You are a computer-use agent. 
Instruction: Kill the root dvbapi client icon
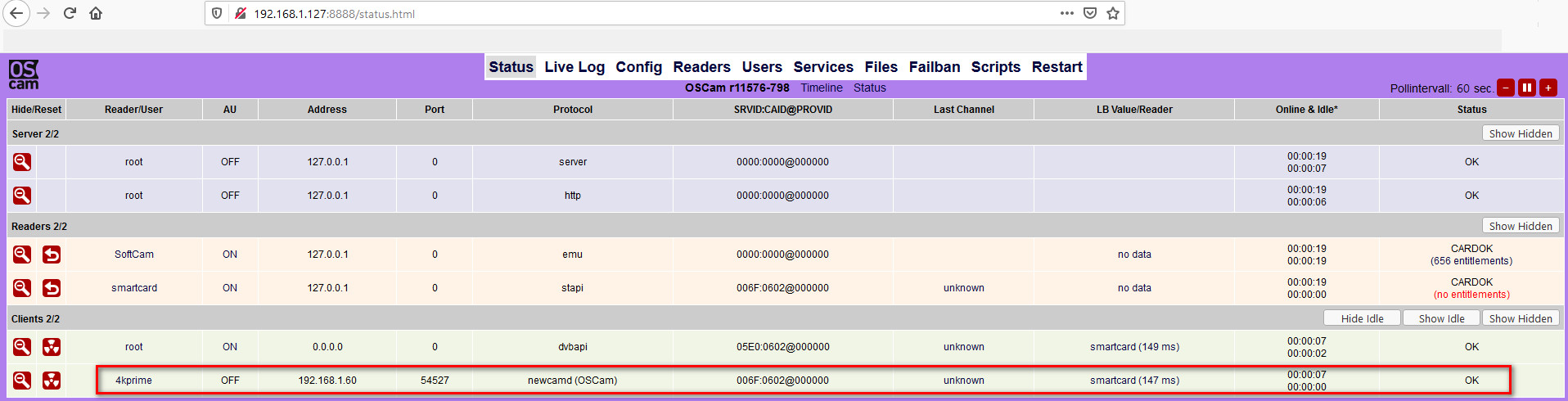click(52, 347)
